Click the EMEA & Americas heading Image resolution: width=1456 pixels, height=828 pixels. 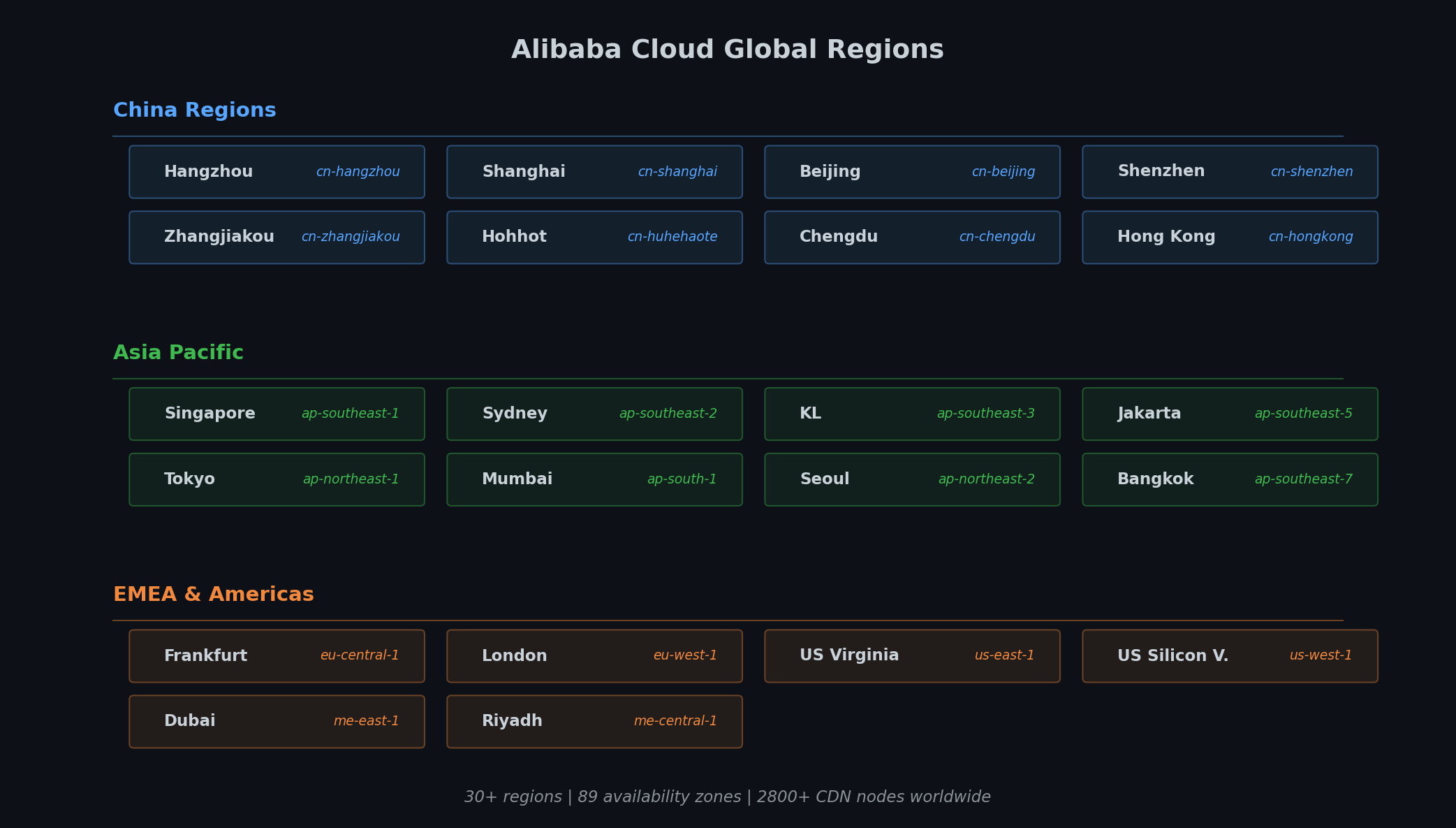tap(214, 595)
